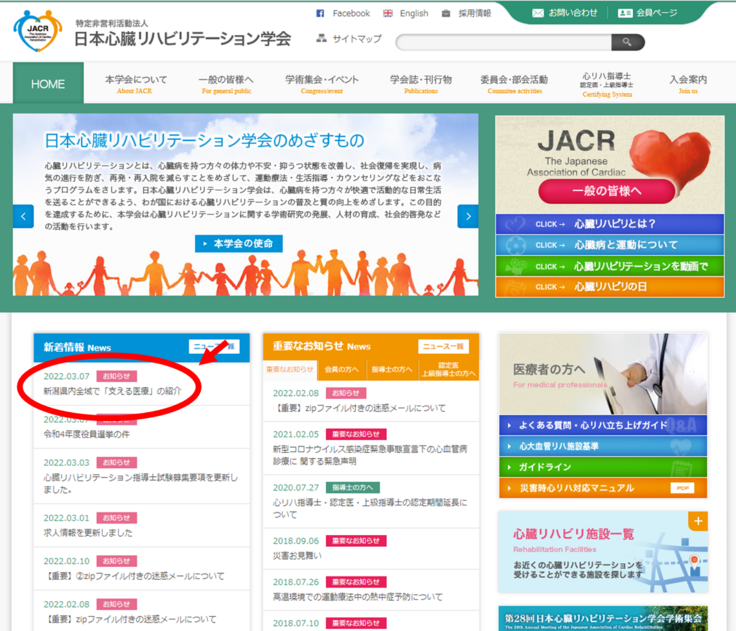Viewport: 736px width, 631px height.
Task: Open the 会員ページ member page
Action: pyautogui.click(x=647, y=13)
